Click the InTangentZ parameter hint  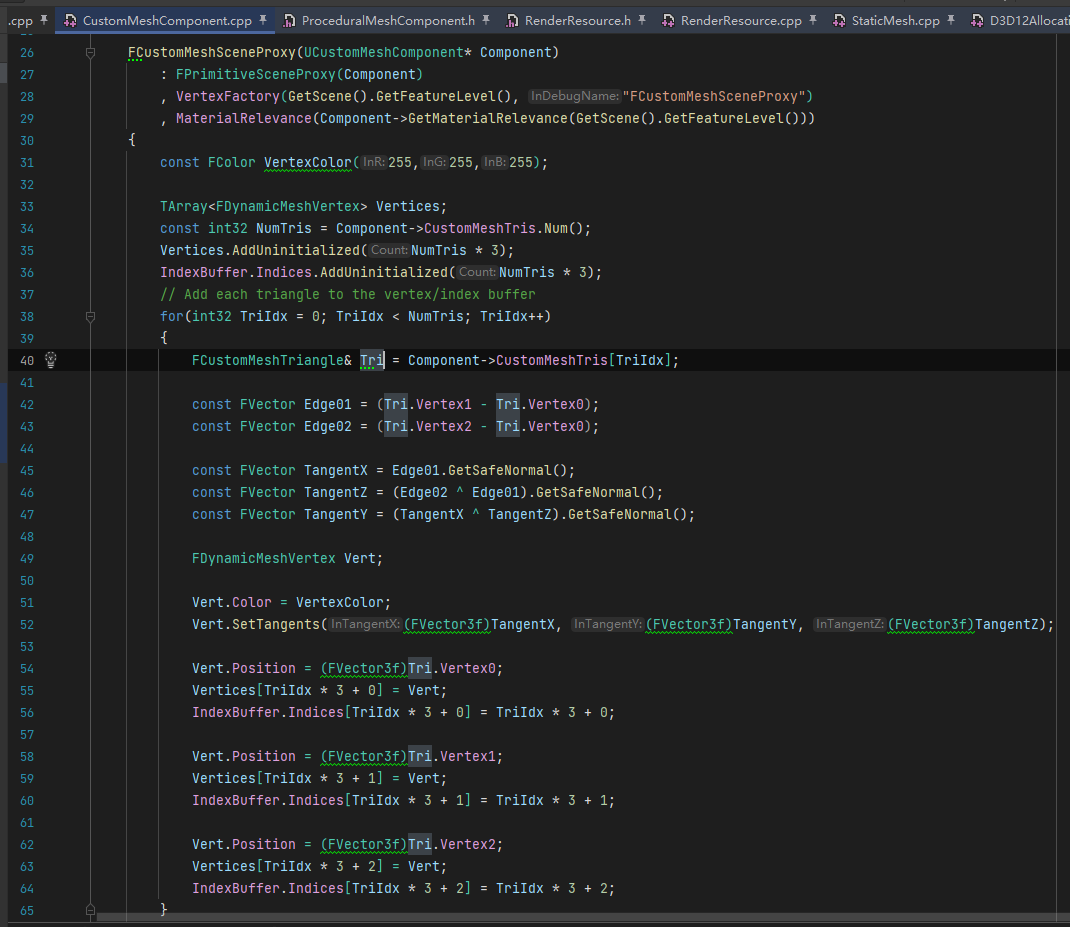850,625
